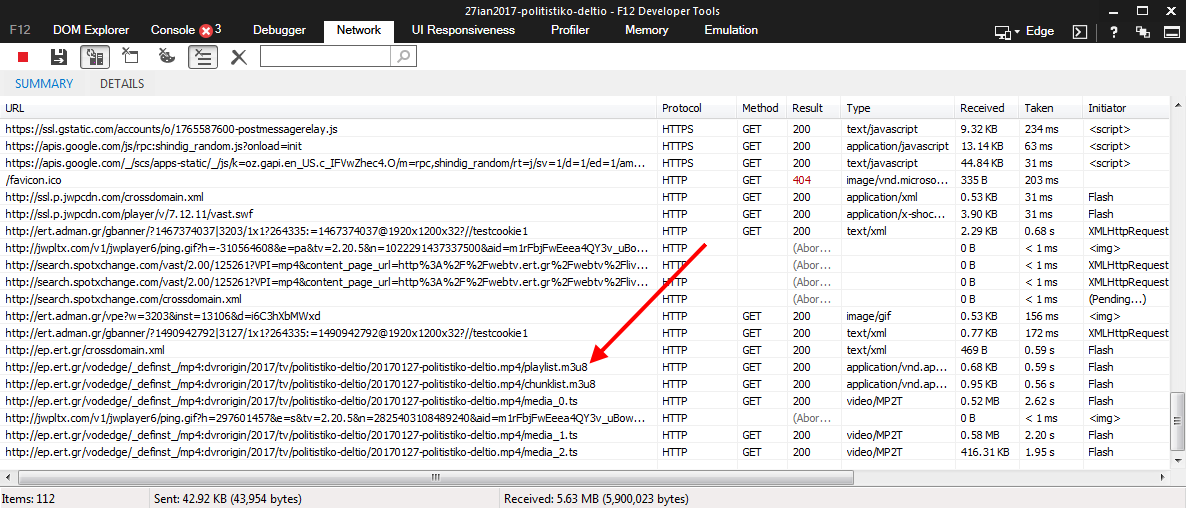This screenshot has height=508, width=1186.
Task: Sort by Protocol column header
Action: click(697, 108)
